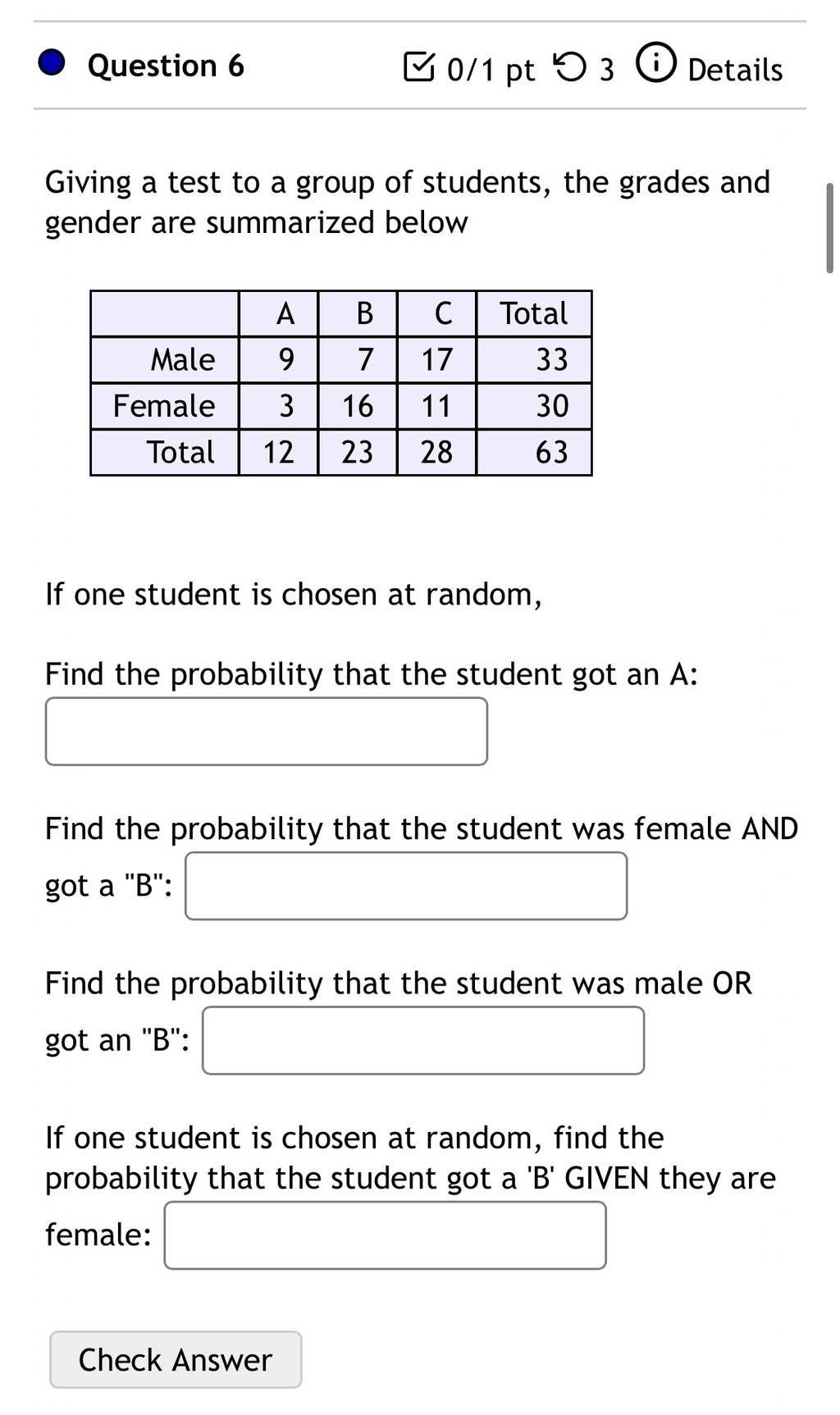Click the Female row B count 16
840x1415 pixels.
point(358,406)
